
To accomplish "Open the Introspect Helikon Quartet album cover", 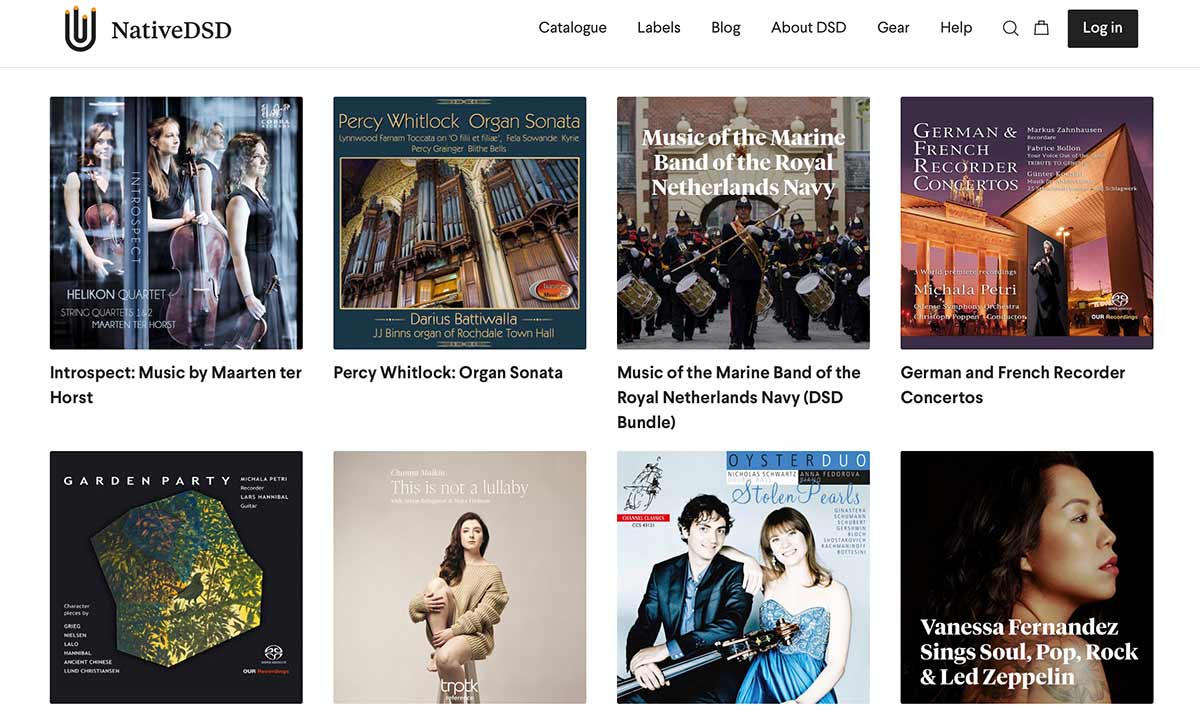I will [x=176, y=223].
